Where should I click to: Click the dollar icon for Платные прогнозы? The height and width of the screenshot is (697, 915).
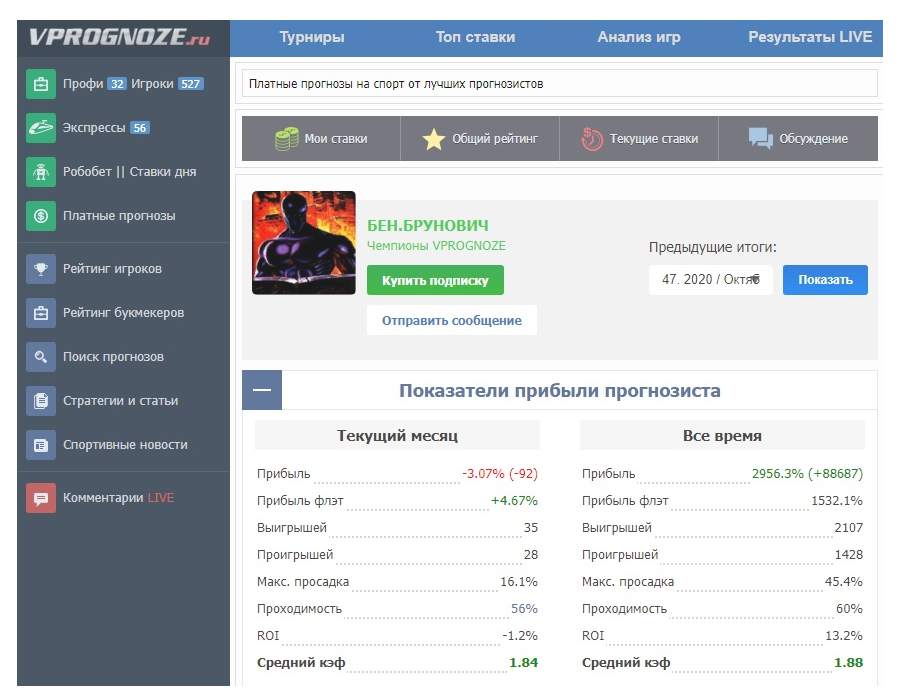tap(40, 216)
